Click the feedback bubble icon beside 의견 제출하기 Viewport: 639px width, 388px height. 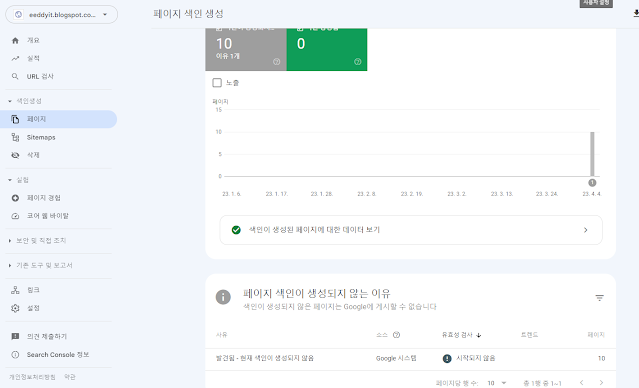15,336
